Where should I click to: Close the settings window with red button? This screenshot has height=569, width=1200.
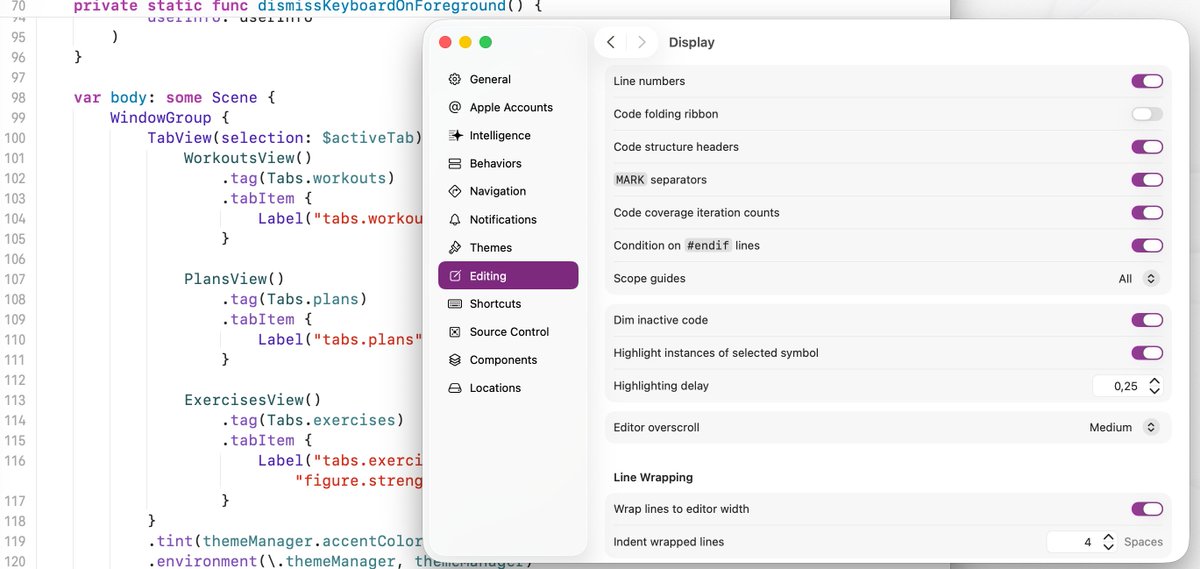[x=445, y=42]
